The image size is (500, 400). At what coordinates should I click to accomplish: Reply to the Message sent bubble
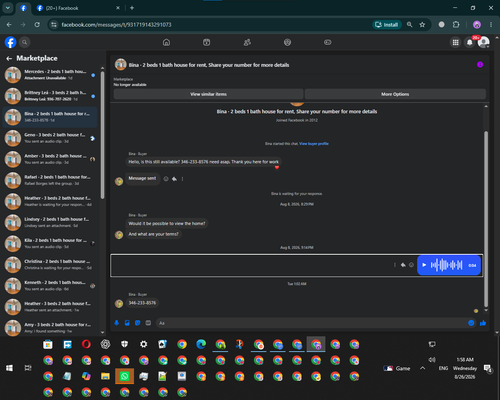tap(174, 179)
